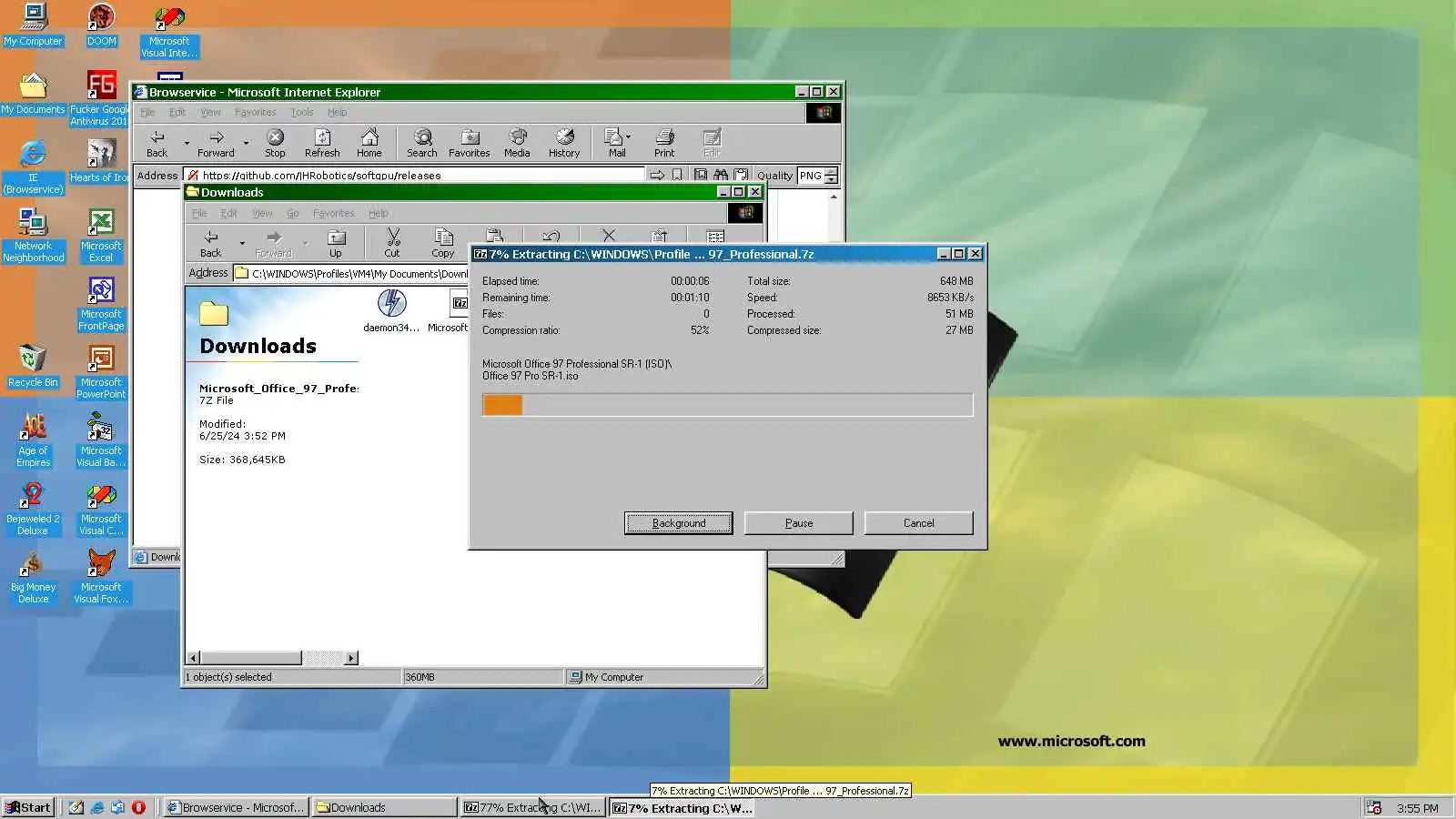Switch to Browservice taskbar button
The width and height of the screenshot is (1456, 819).
point(236,807)
